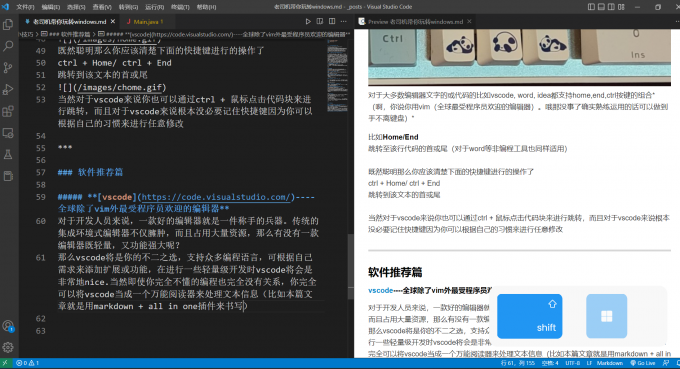
Task: Start Go Live server
Action: (643, 363)
